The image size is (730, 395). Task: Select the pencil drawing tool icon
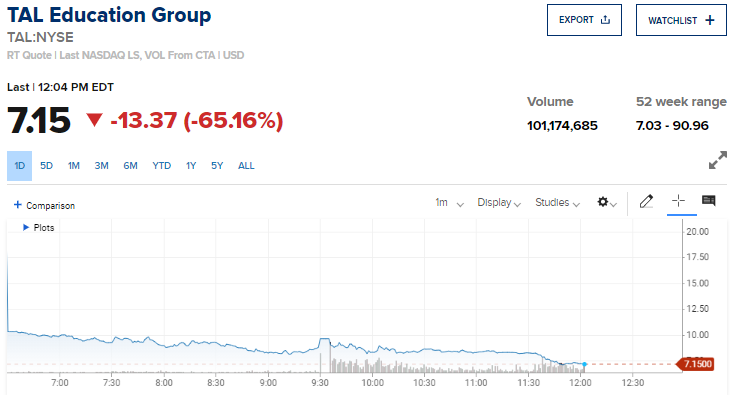point(646,201)
